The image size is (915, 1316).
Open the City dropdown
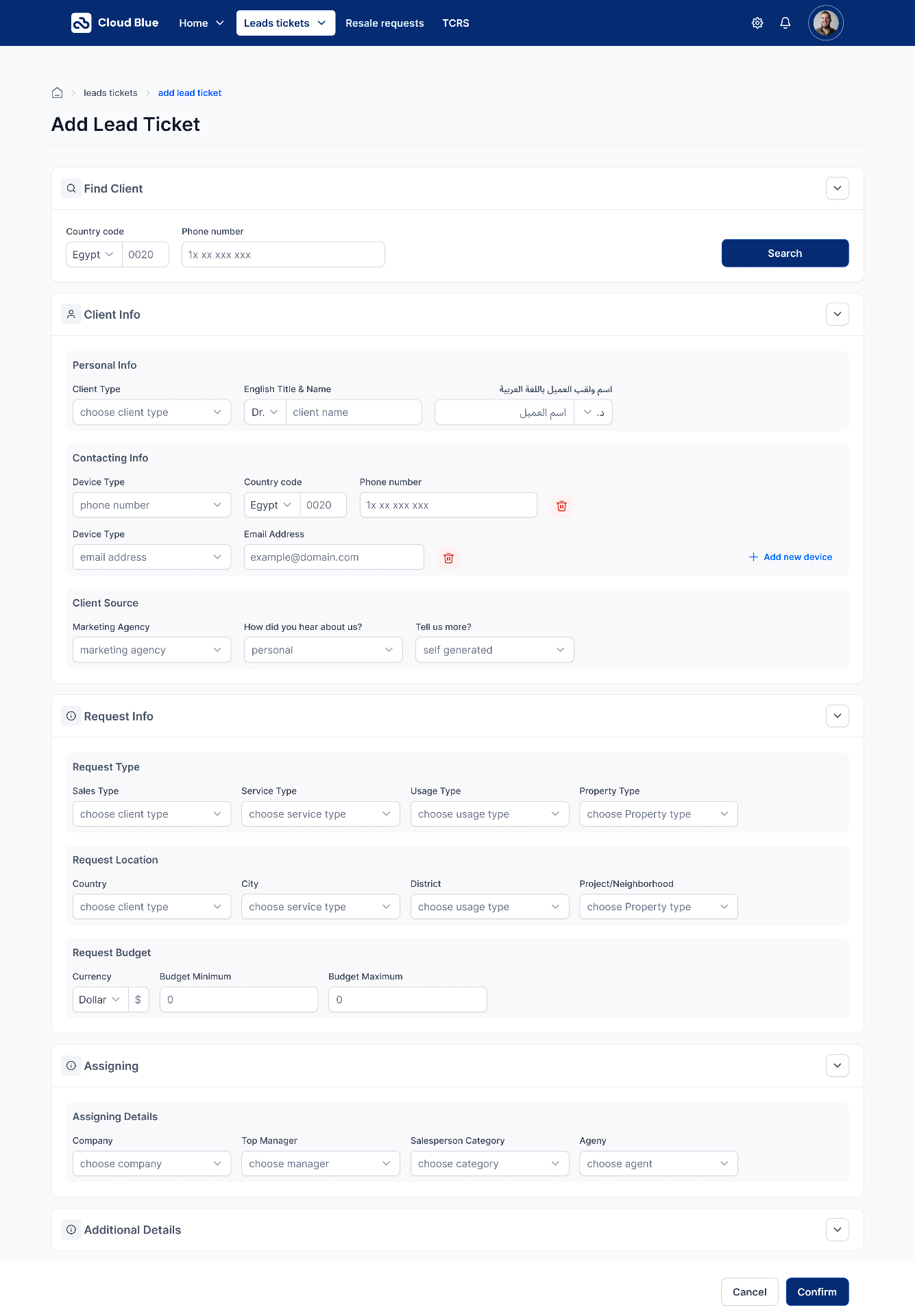click(321, 907)
